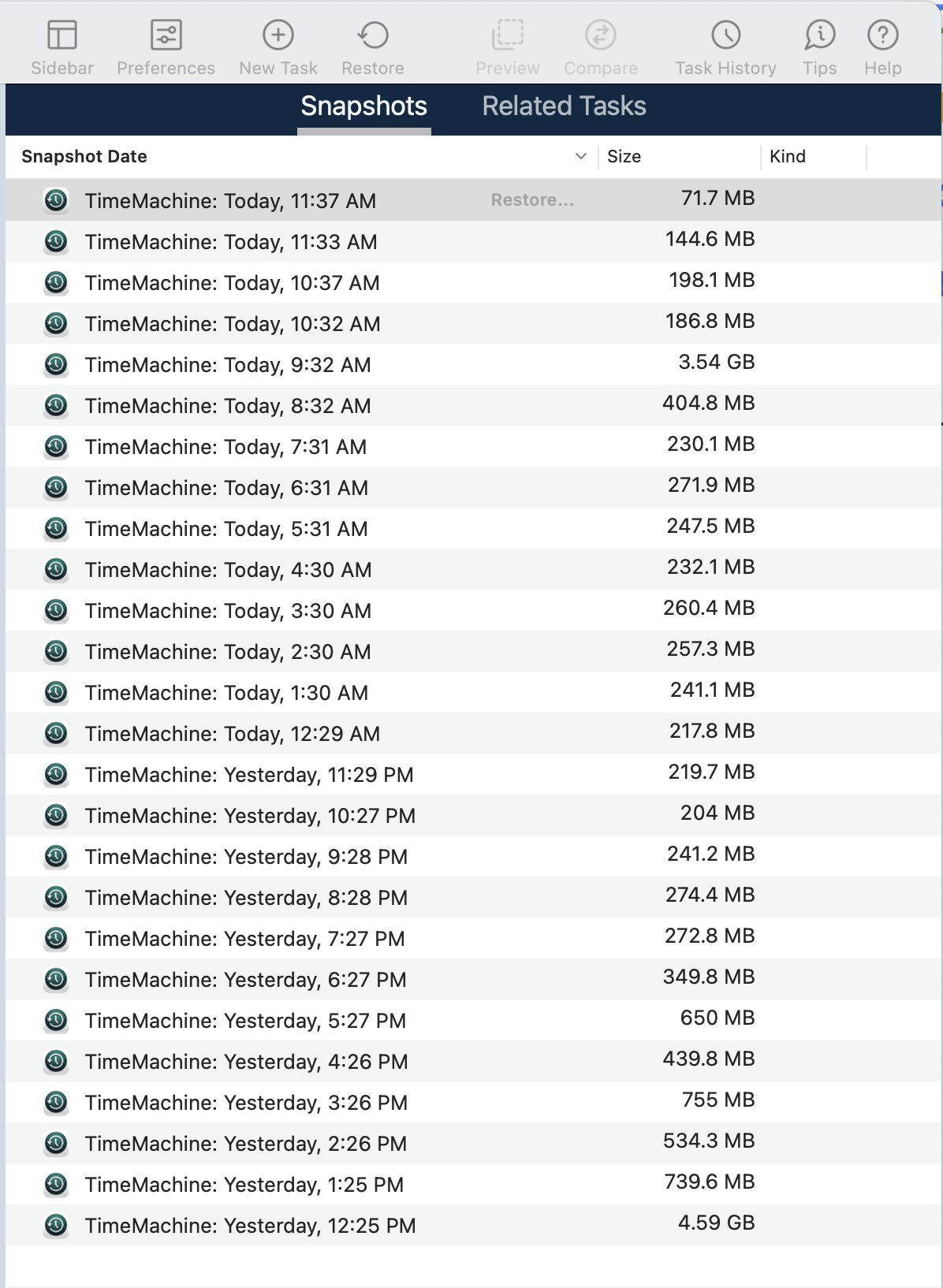Click Time Machine icon for Yesterday 11:29 PM

click(56, 774)
